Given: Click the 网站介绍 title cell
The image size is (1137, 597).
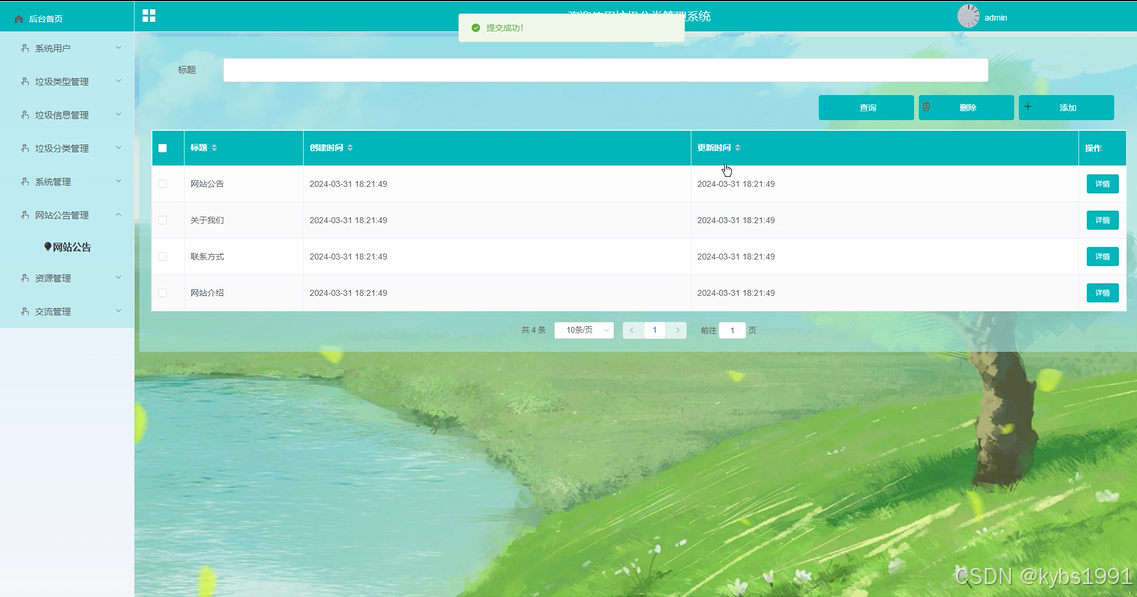Looking at the screenshot, I should coord(207,292).
